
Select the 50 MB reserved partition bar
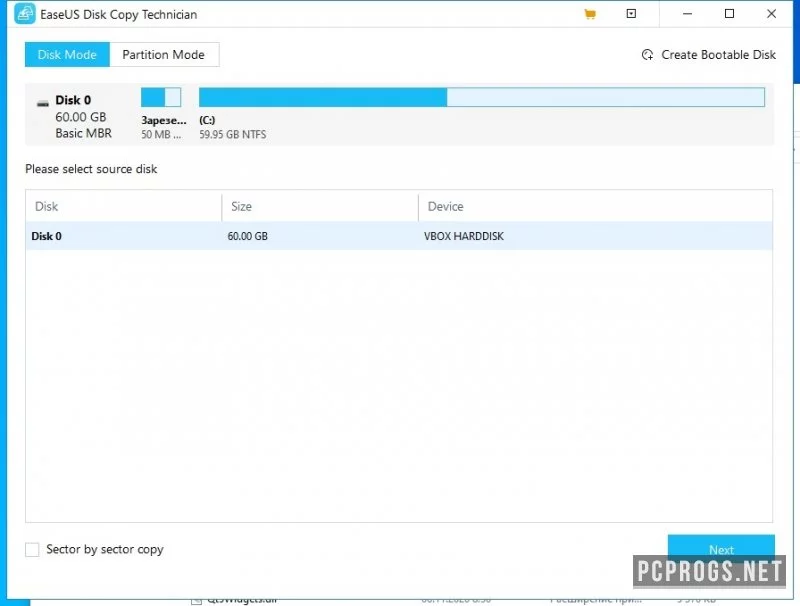[161, 97]
